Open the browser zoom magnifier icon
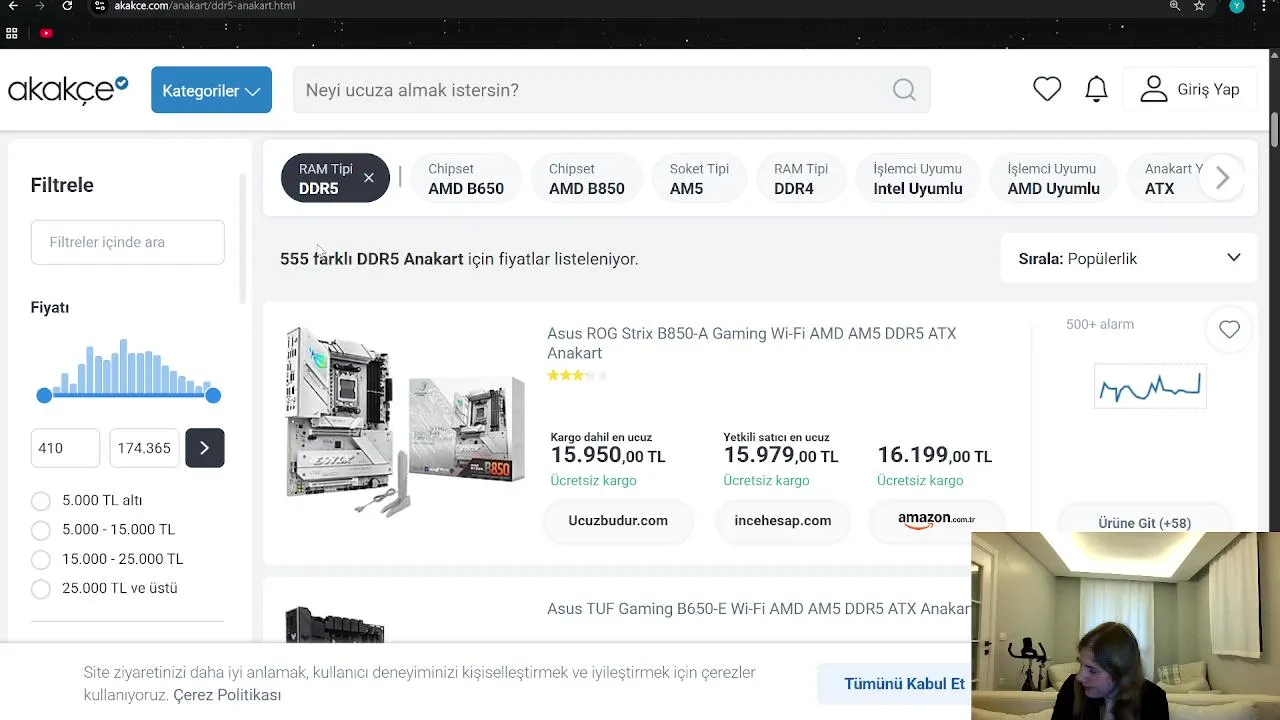Screen dimensions: 1280x720 tap(1175, 6)
